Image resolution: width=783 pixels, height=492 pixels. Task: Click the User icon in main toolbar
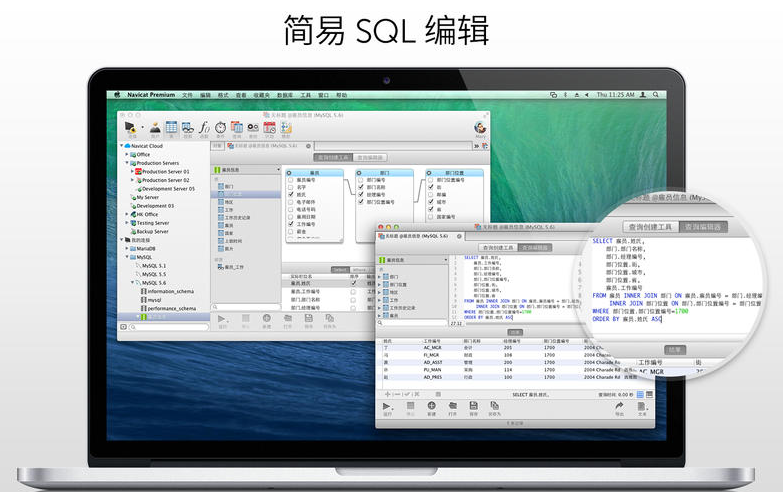[x=155, y=127]
